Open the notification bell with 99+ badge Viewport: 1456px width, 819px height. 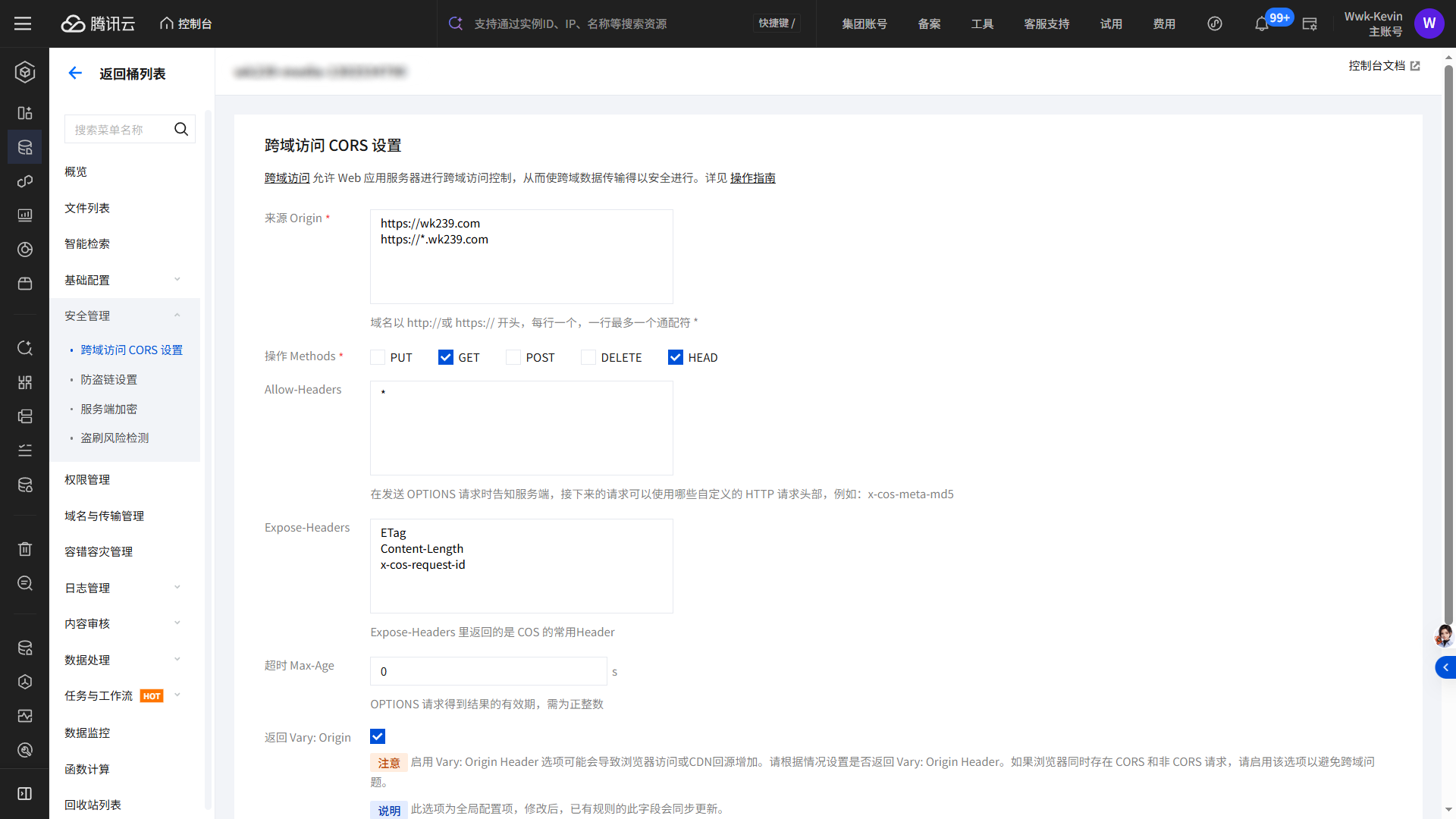coord(1261,24)
